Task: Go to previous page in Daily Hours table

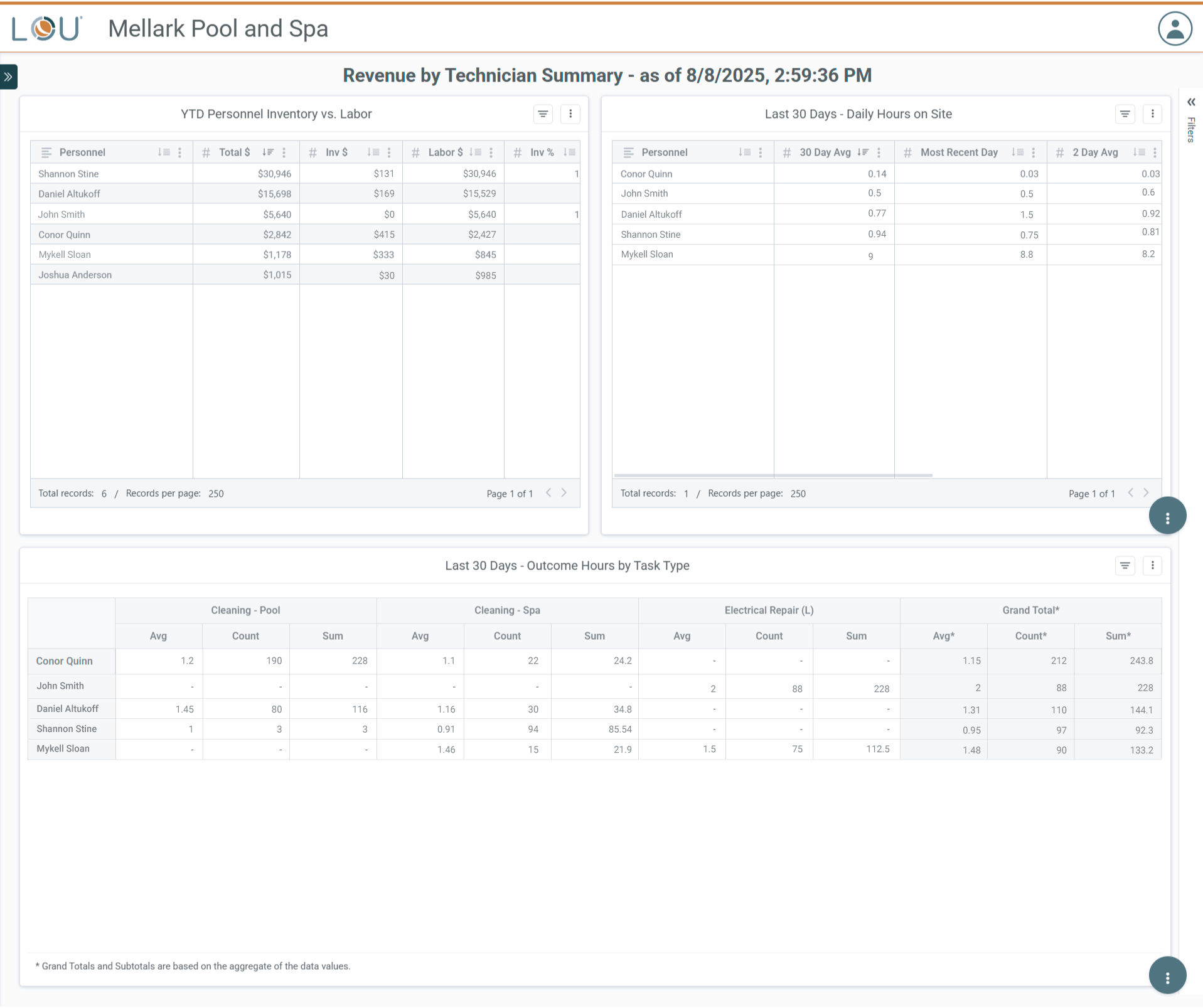Action: pyautogui.click(x=1130, y=493)
